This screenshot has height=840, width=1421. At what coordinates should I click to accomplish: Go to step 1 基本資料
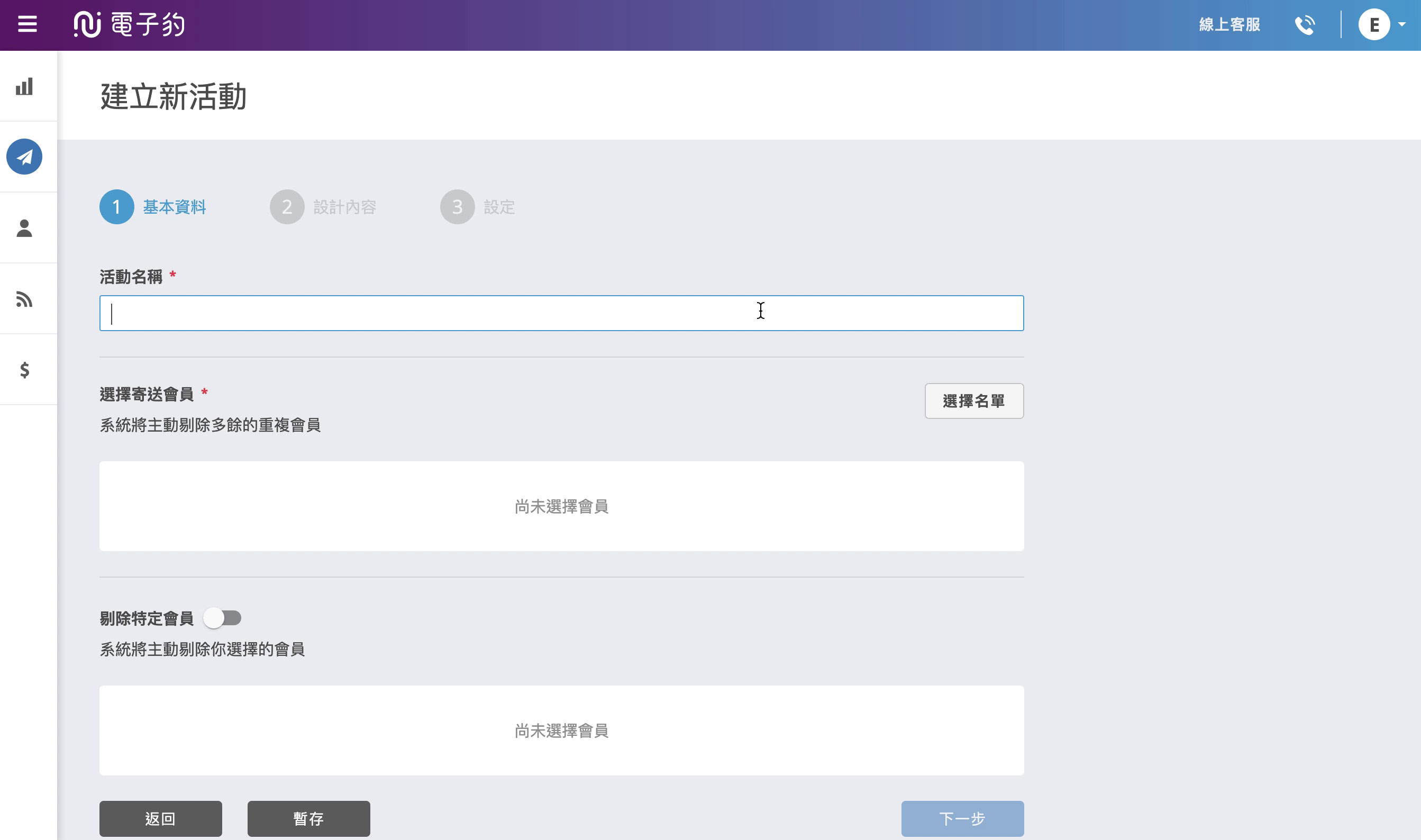153,207
